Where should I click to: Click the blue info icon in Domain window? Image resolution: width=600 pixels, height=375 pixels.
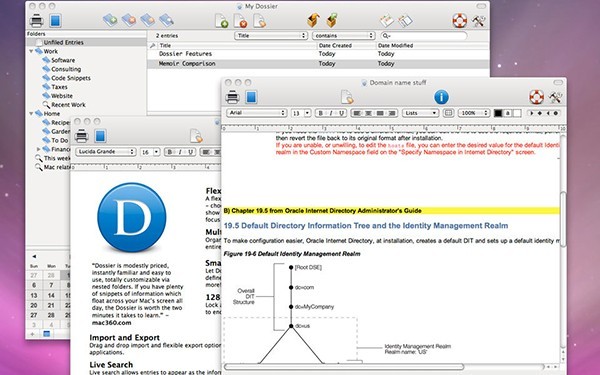[x=441, y=97]
